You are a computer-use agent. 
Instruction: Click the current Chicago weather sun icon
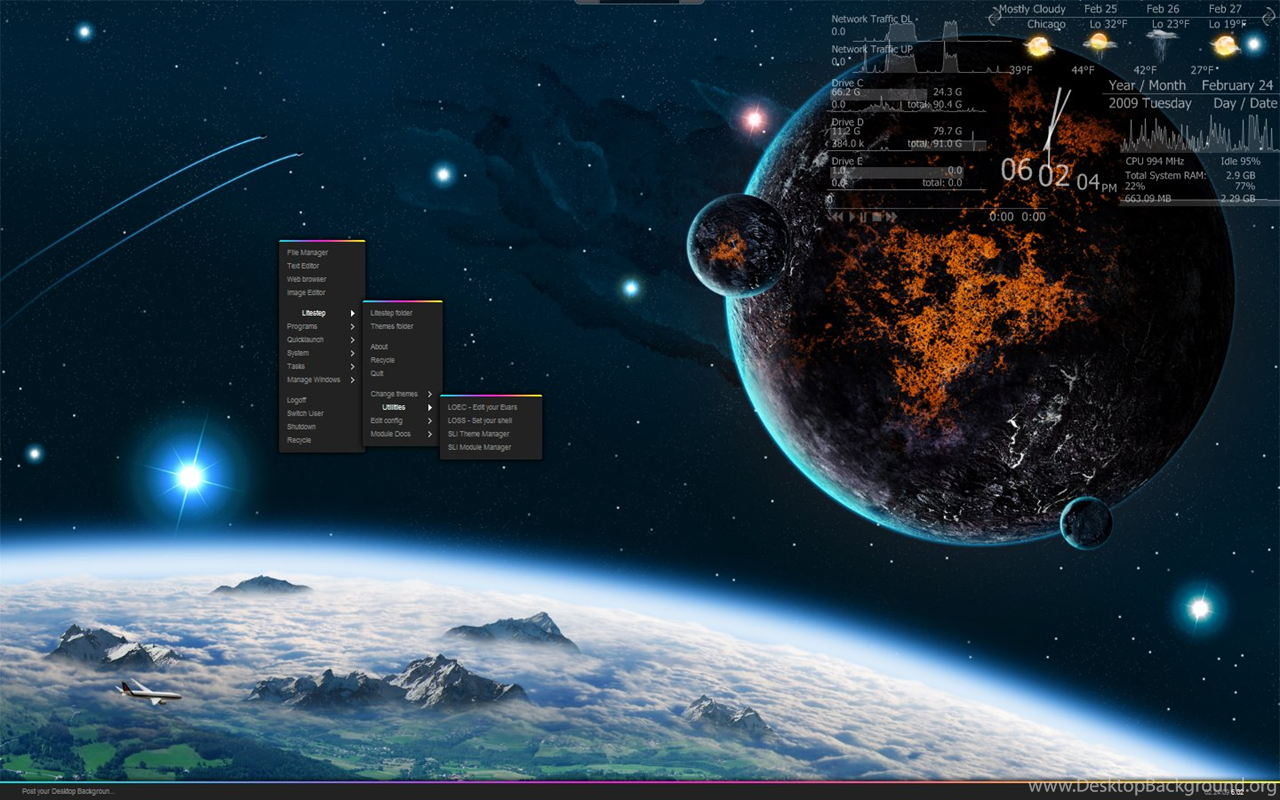tap(1039, 46)
